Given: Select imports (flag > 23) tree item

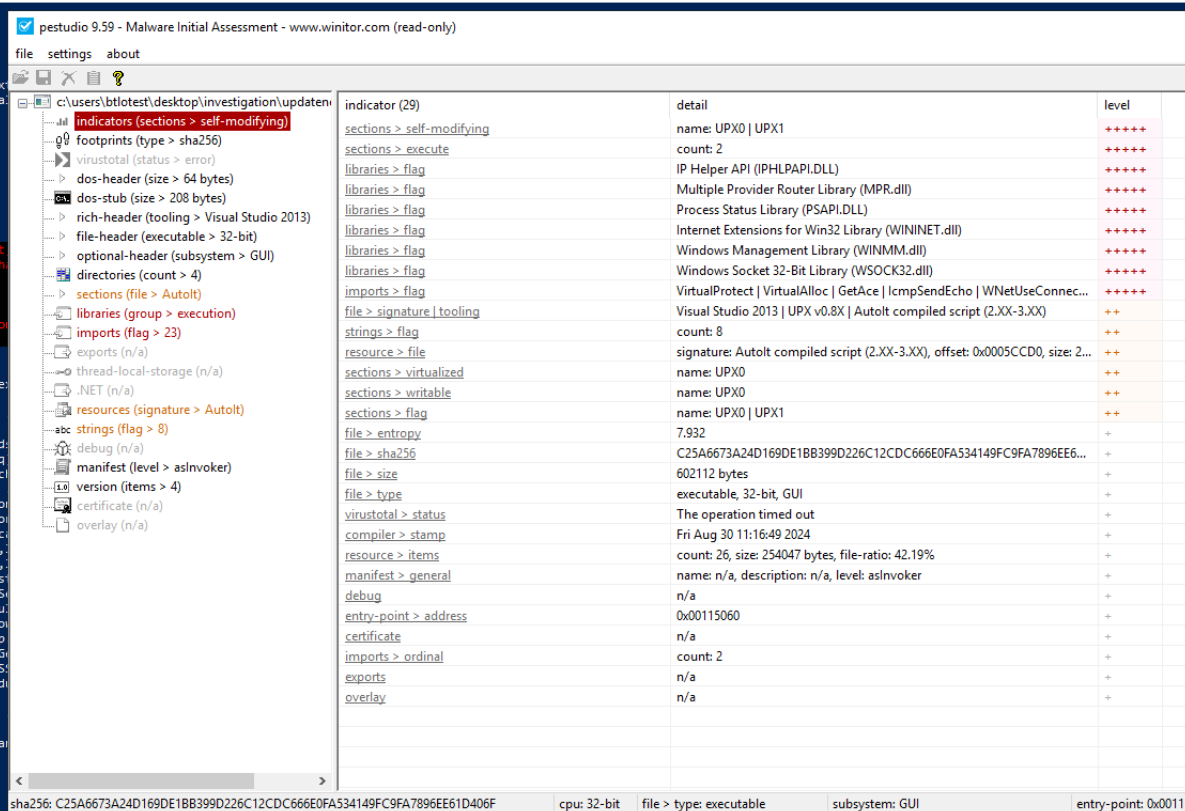Looking at the screenshot, I should [x=128, y=333].
